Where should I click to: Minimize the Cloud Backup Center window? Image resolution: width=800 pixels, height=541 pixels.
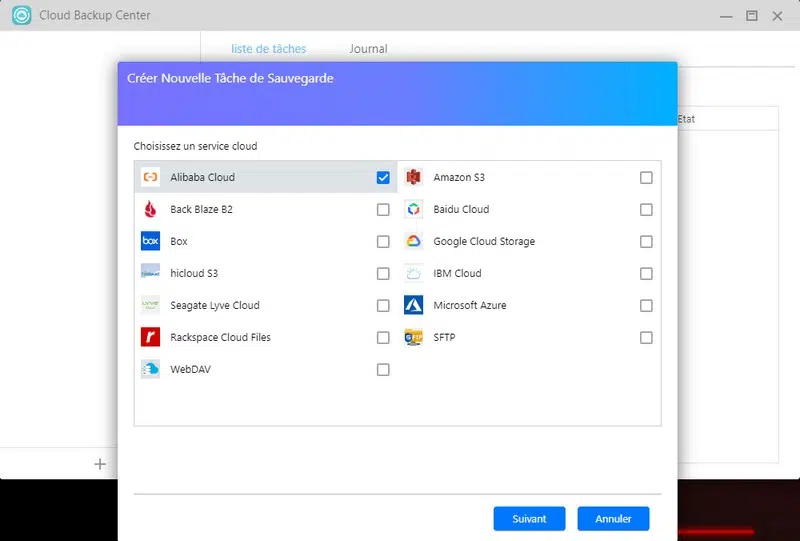(726, 16)
